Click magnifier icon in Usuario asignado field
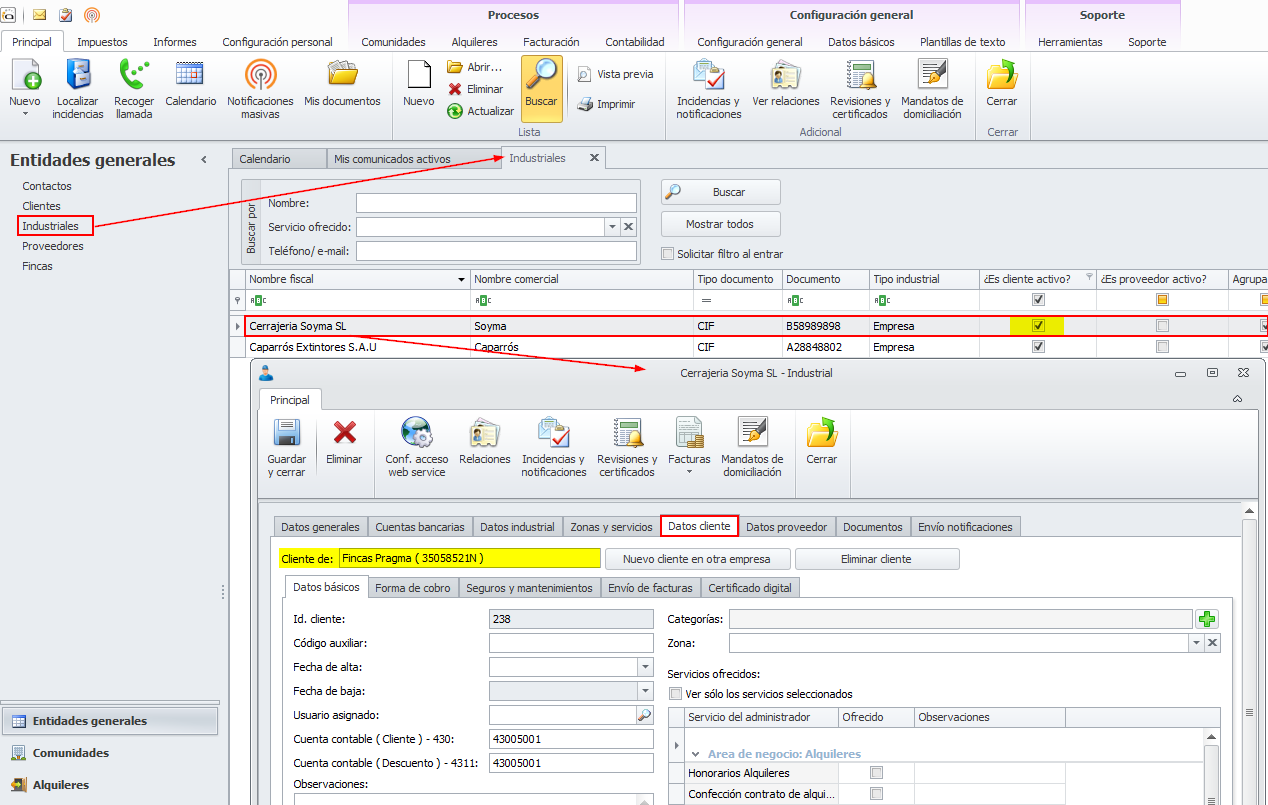 coord(644,715)
